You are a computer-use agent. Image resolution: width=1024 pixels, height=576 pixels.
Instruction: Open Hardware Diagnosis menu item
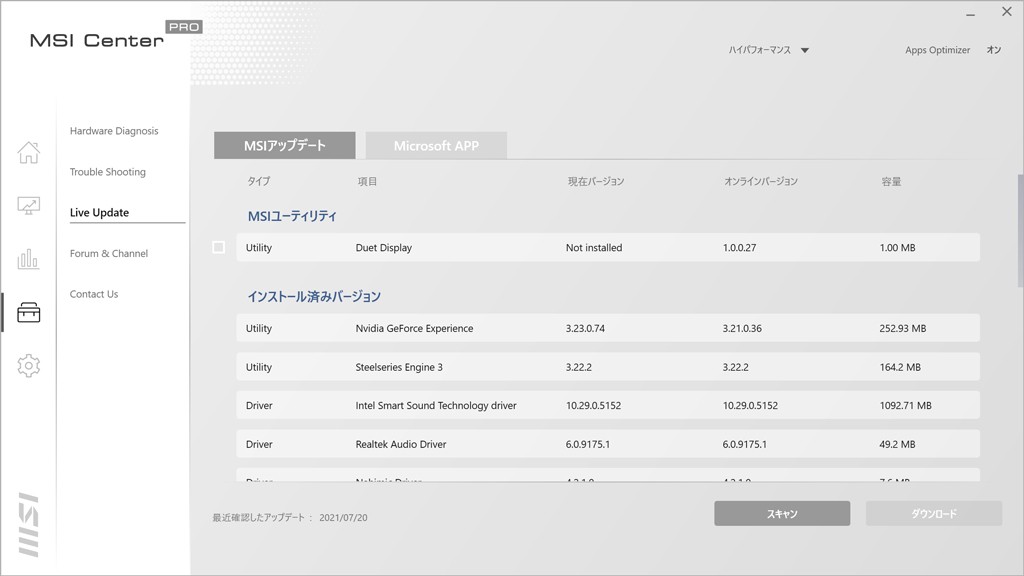[114, 131]
